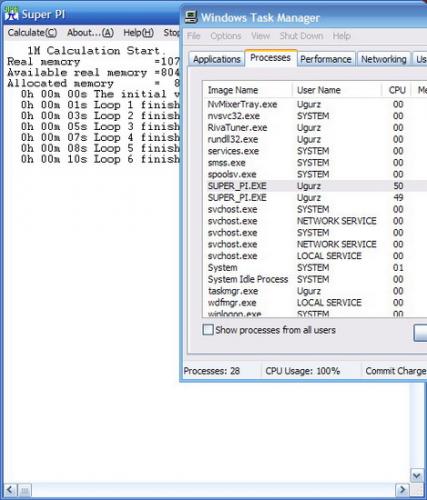Click '1M Calculation Start' line
Screen dimensions: 427x500
pyautogui.click(x=97, y=51)
